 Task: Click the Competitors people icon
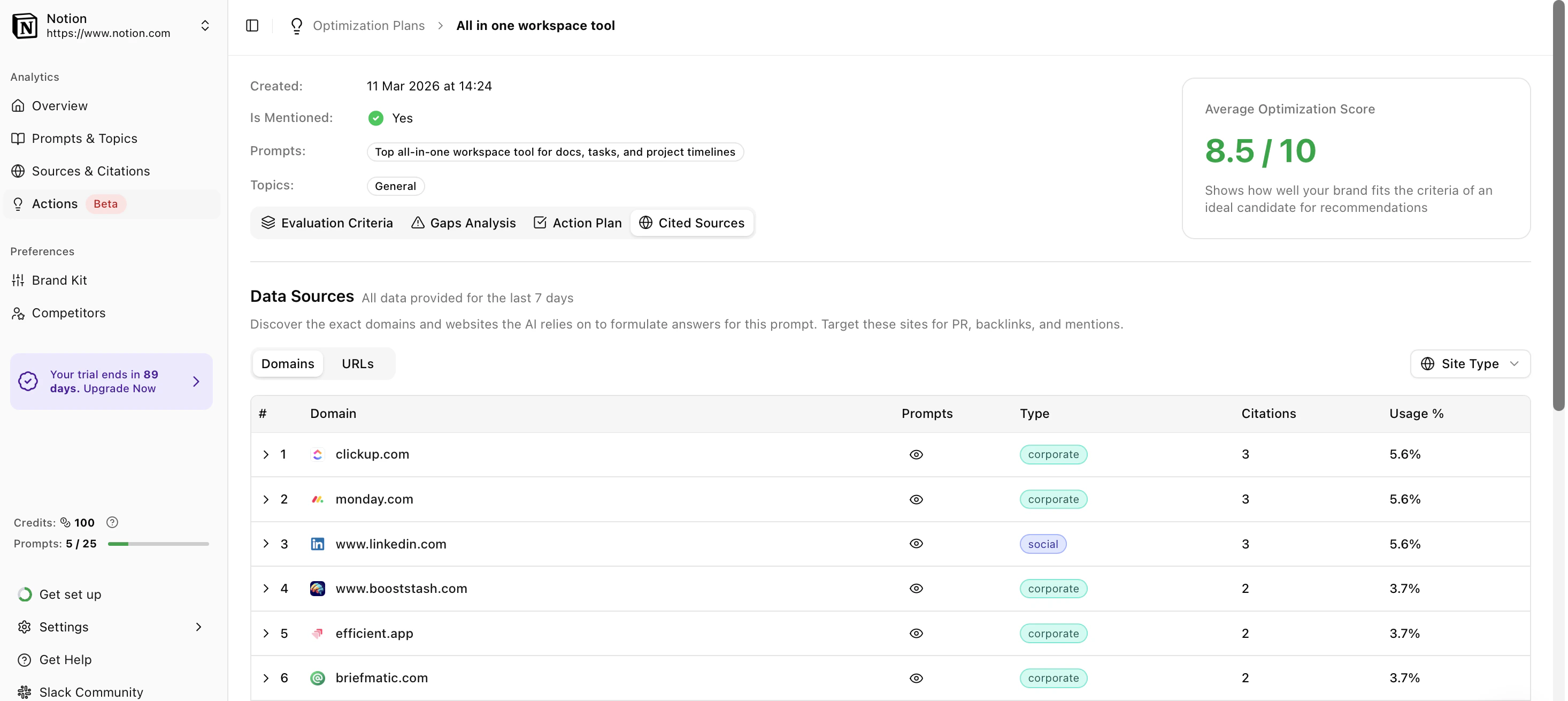click(x=18, y=313)
